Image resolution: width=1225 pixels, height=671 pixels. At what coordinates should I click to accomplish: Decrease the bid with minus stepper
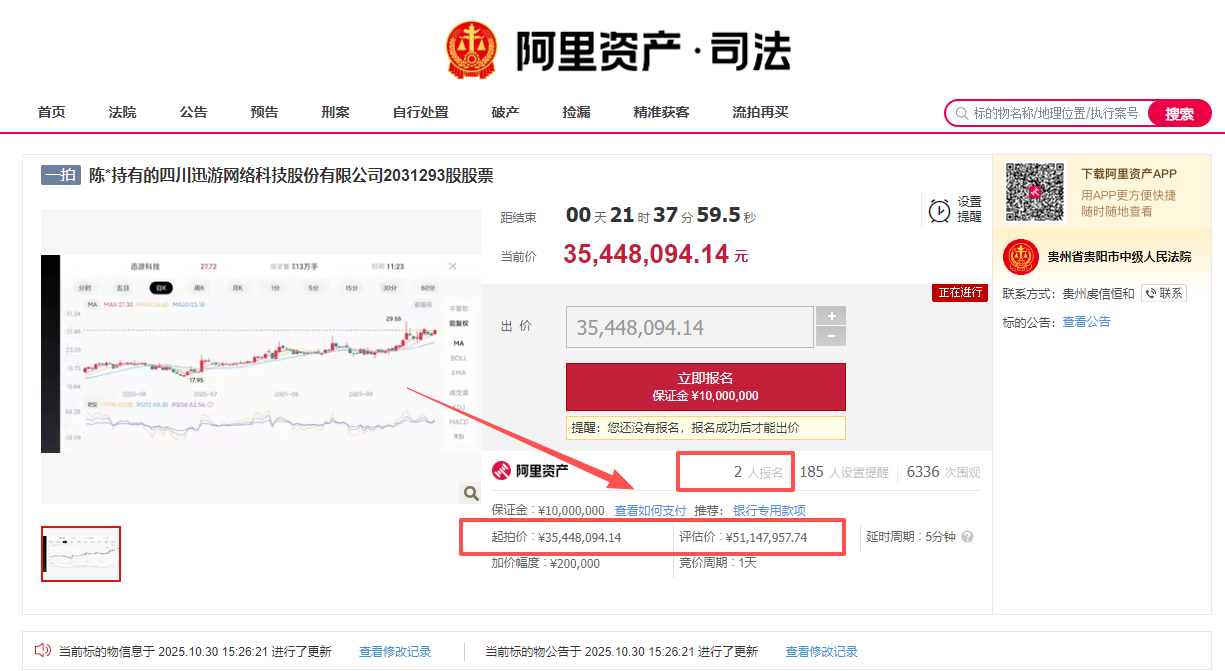click(830, 337)
